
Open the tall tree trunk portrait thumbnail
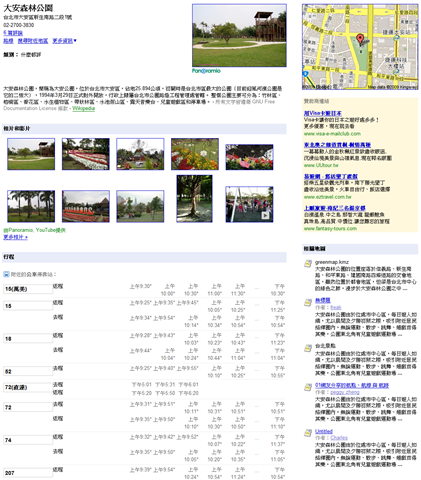pos(194,199)
